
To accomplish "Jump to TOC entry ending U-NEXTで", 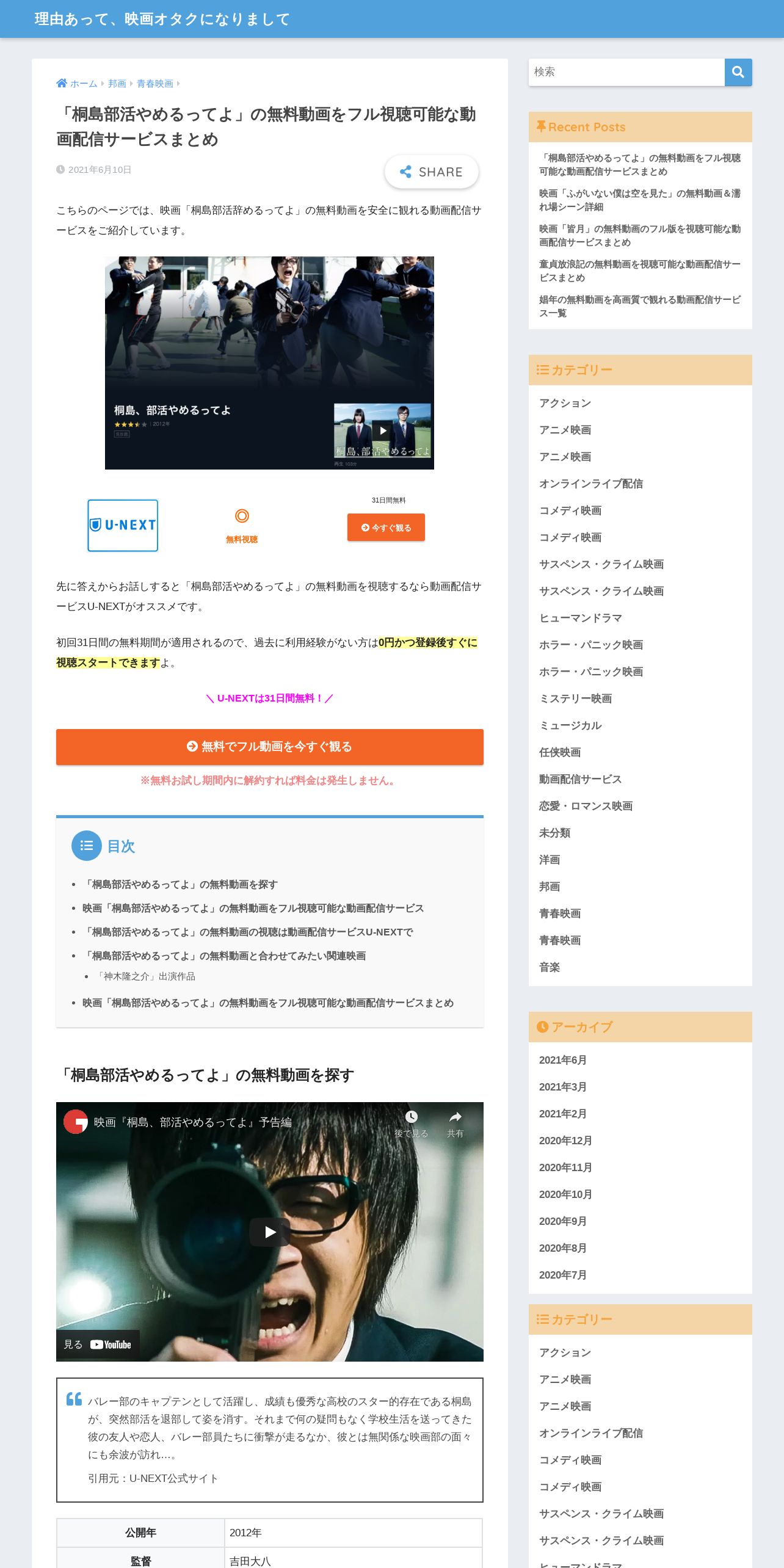I will pos(248,932).
